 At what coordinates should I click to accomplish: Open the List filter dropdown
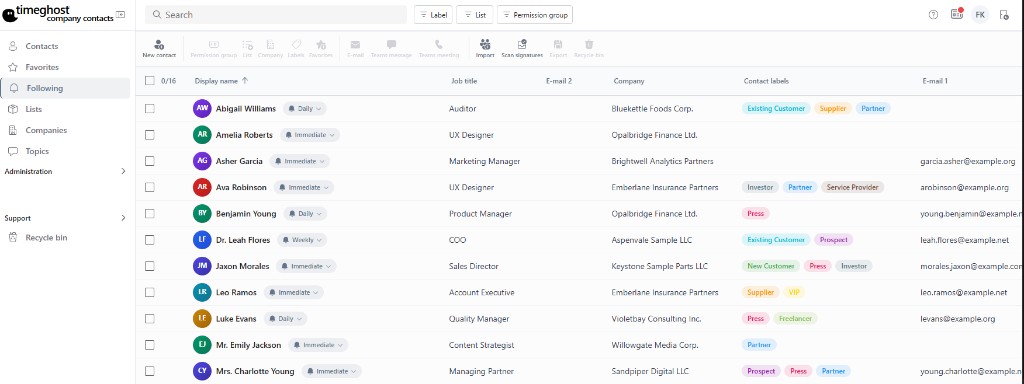click(x=475, y=14)
